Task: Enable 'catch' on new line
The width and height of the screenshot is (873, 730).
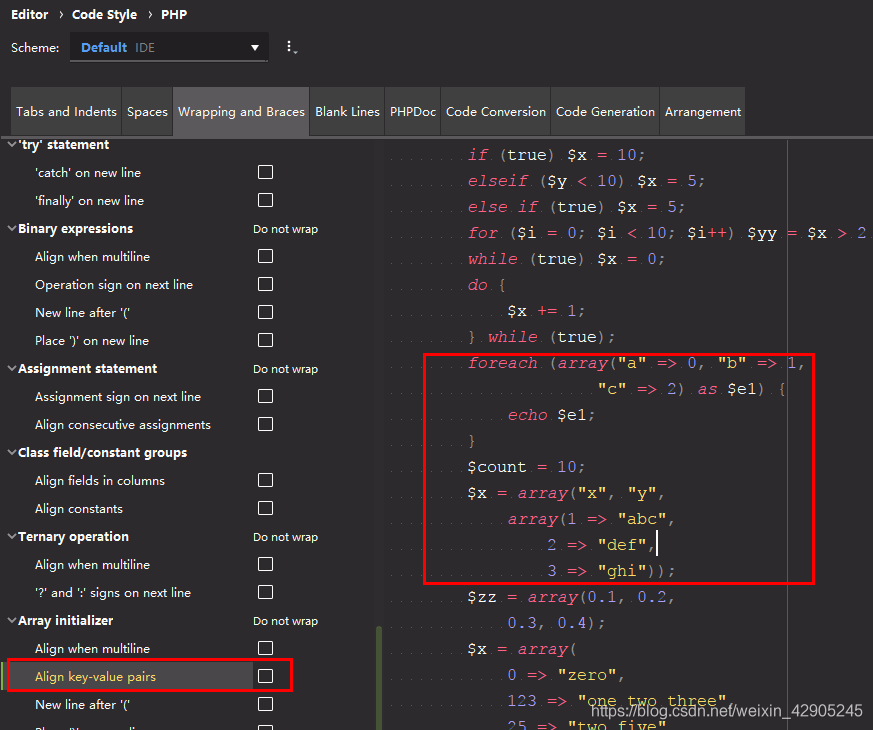Action: pyautogui.click(x=265, y=172)
